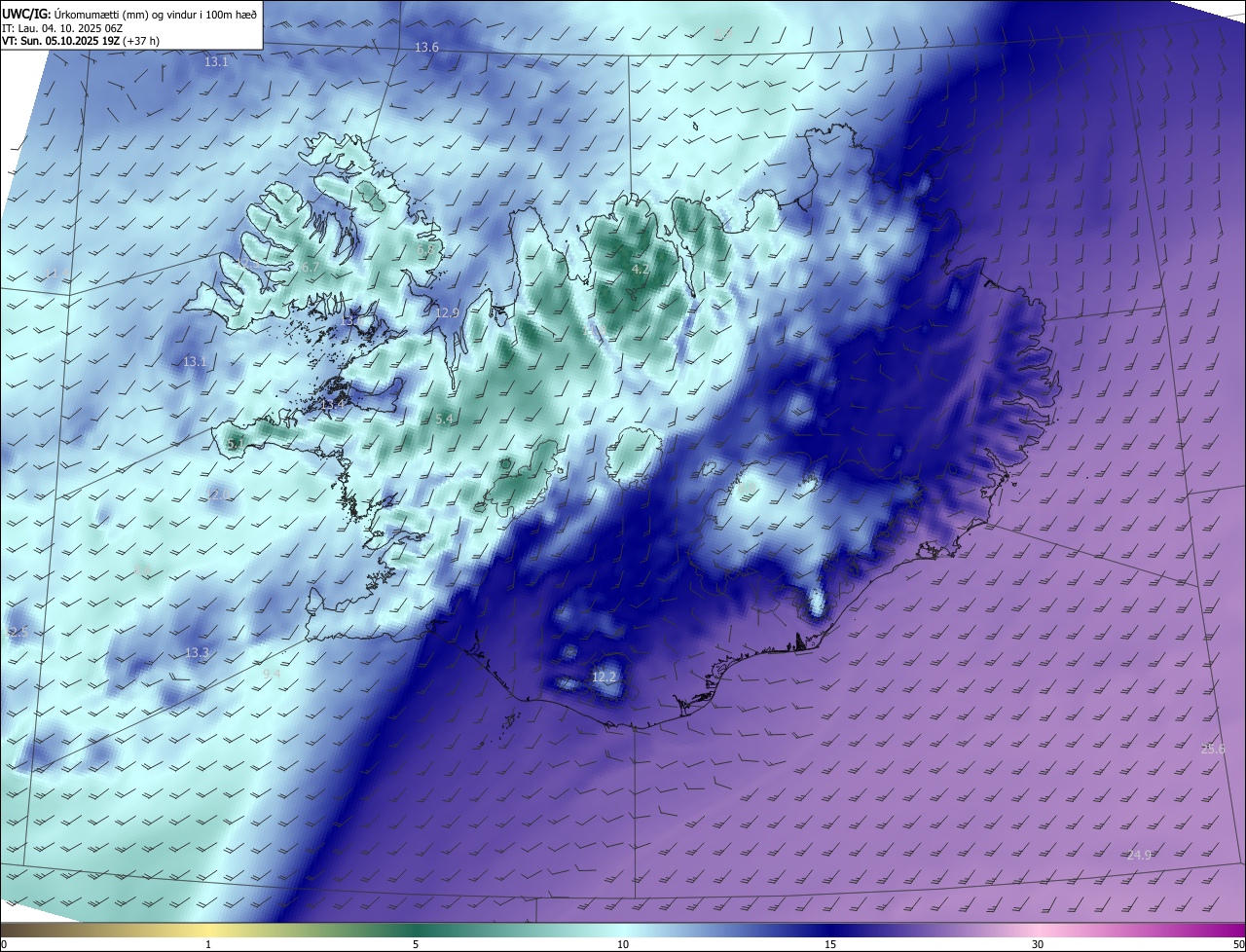The width and height of the screenshot is (1246, 952).
Task: Click the 24.9 value label on the map
Action: [x=1139, y=855]
